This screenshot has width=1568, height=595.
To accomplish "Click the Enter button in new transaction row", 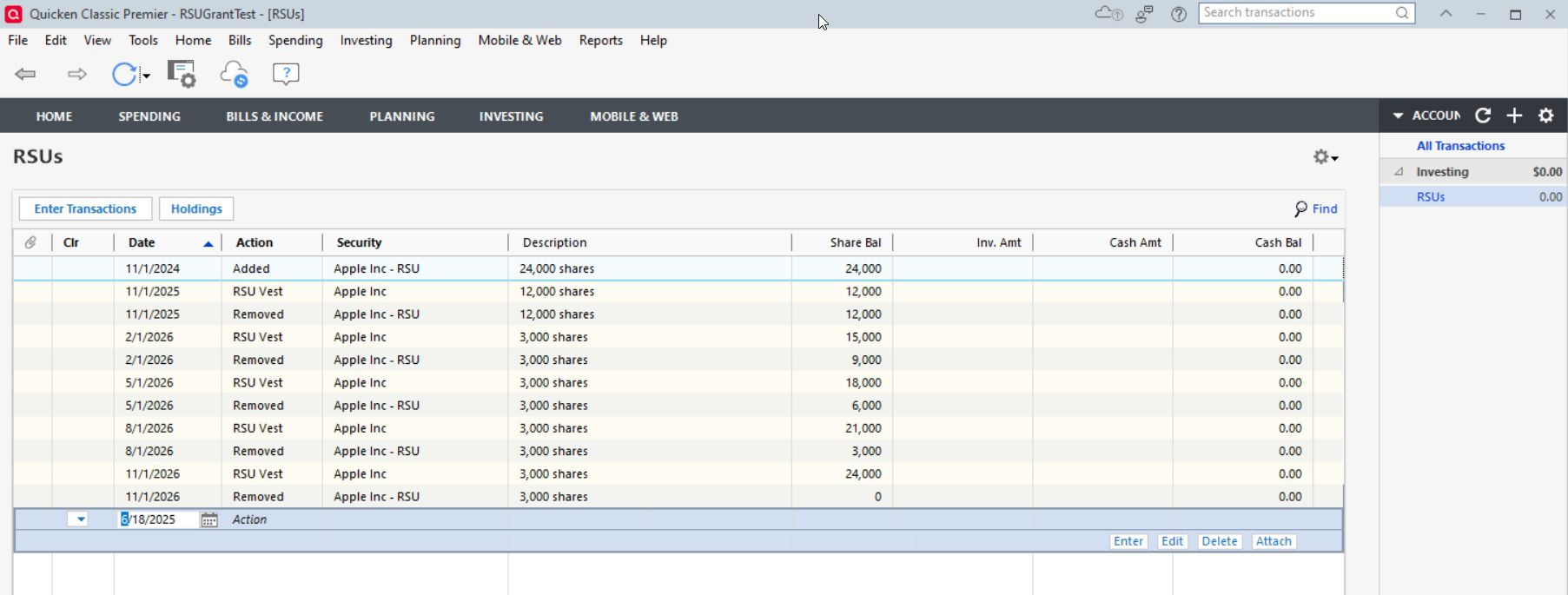I will click(1128, 541).
